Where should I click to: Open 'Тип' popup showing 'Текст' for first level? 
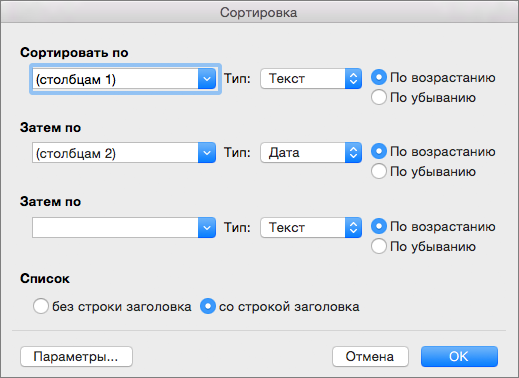[311, 79]
